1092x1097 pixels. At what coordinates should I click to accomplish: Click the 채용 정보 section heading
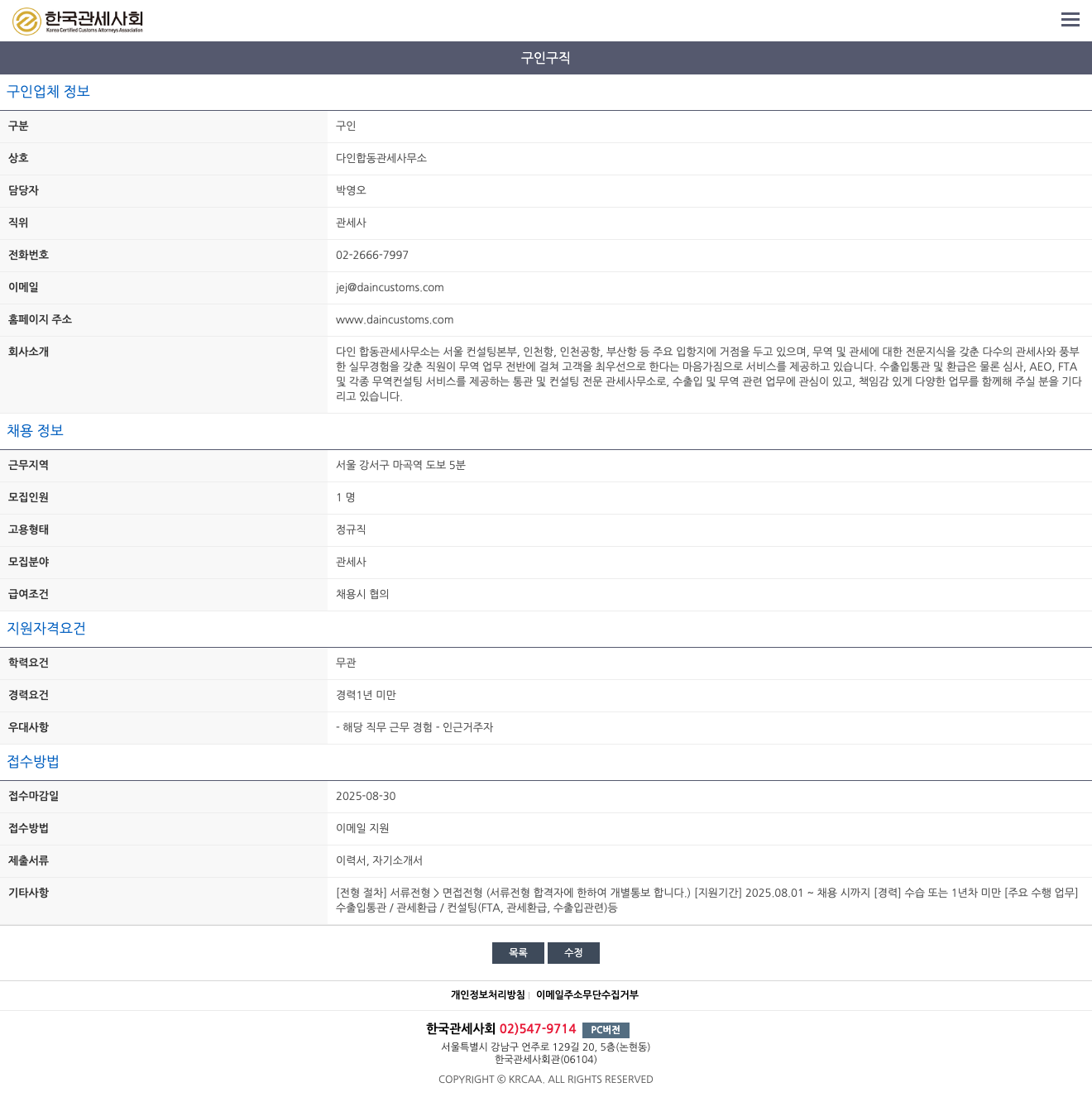pyautogui.click(x=35, y=431)
